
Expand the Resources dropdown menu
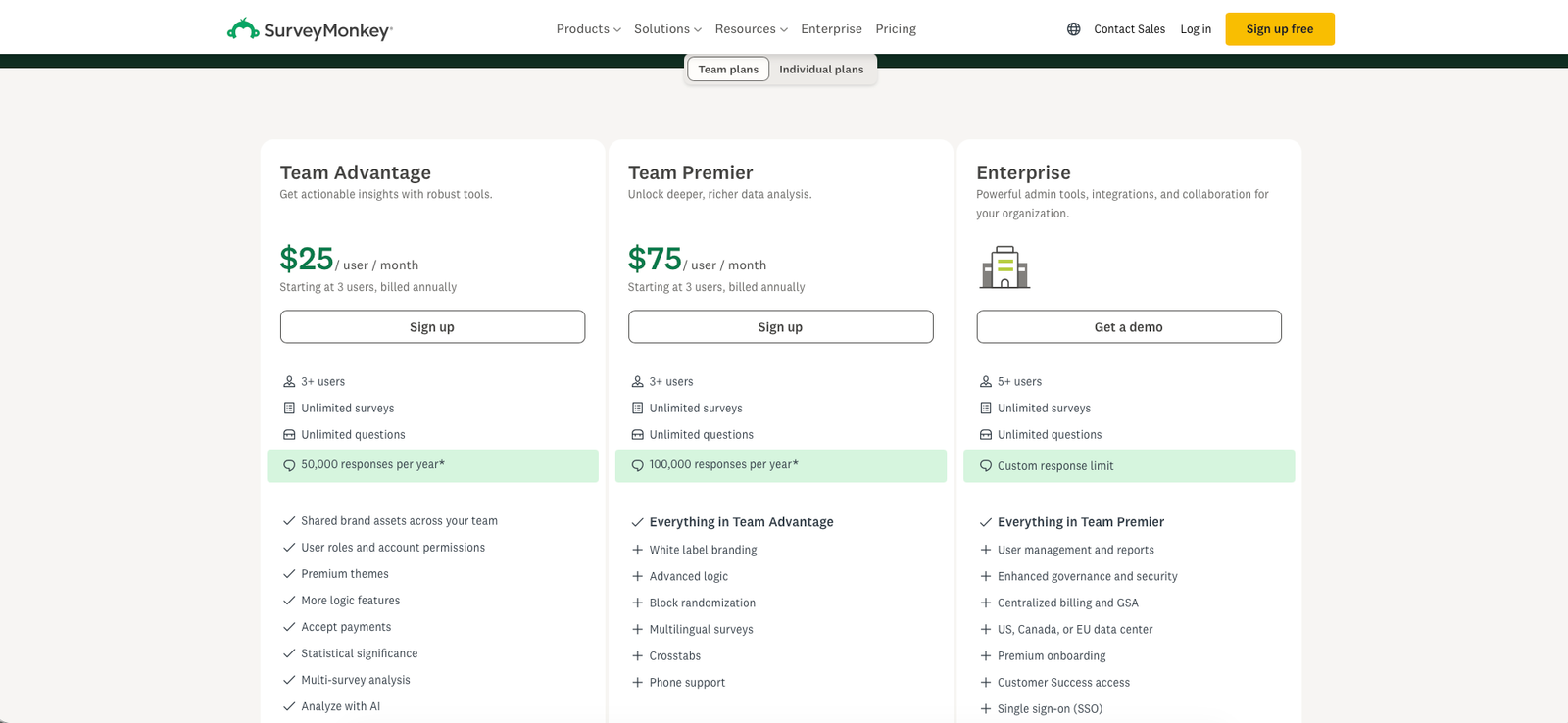(751, 29)
